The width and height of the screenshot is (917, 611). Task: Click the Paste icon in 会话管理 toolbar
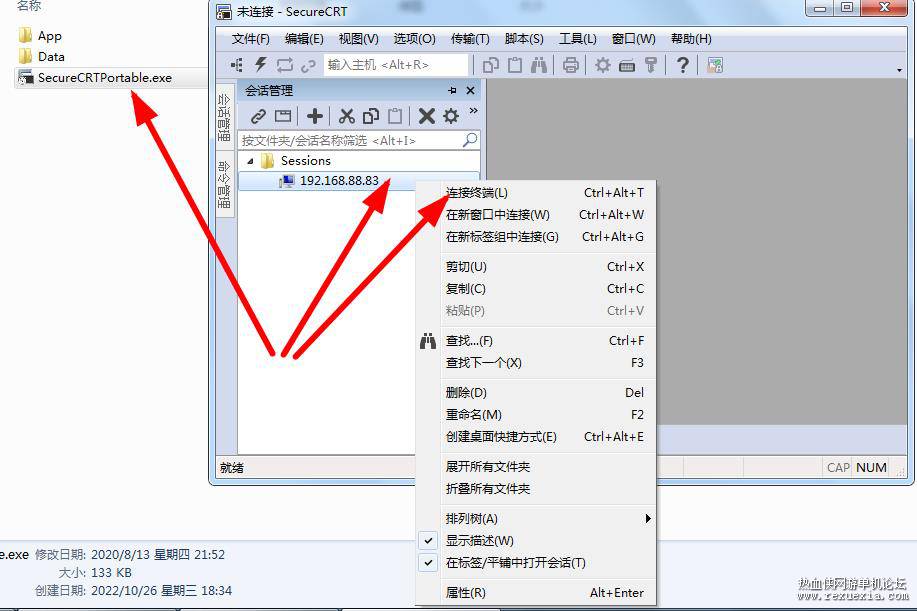[395, 116]
